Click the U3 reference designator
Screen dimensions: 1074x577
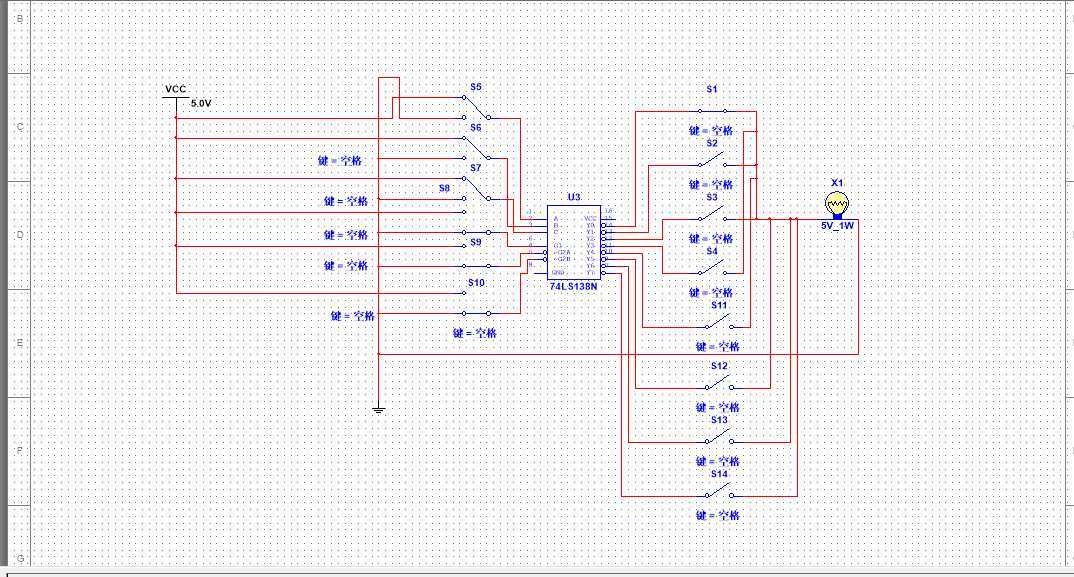tap(574, 197)
